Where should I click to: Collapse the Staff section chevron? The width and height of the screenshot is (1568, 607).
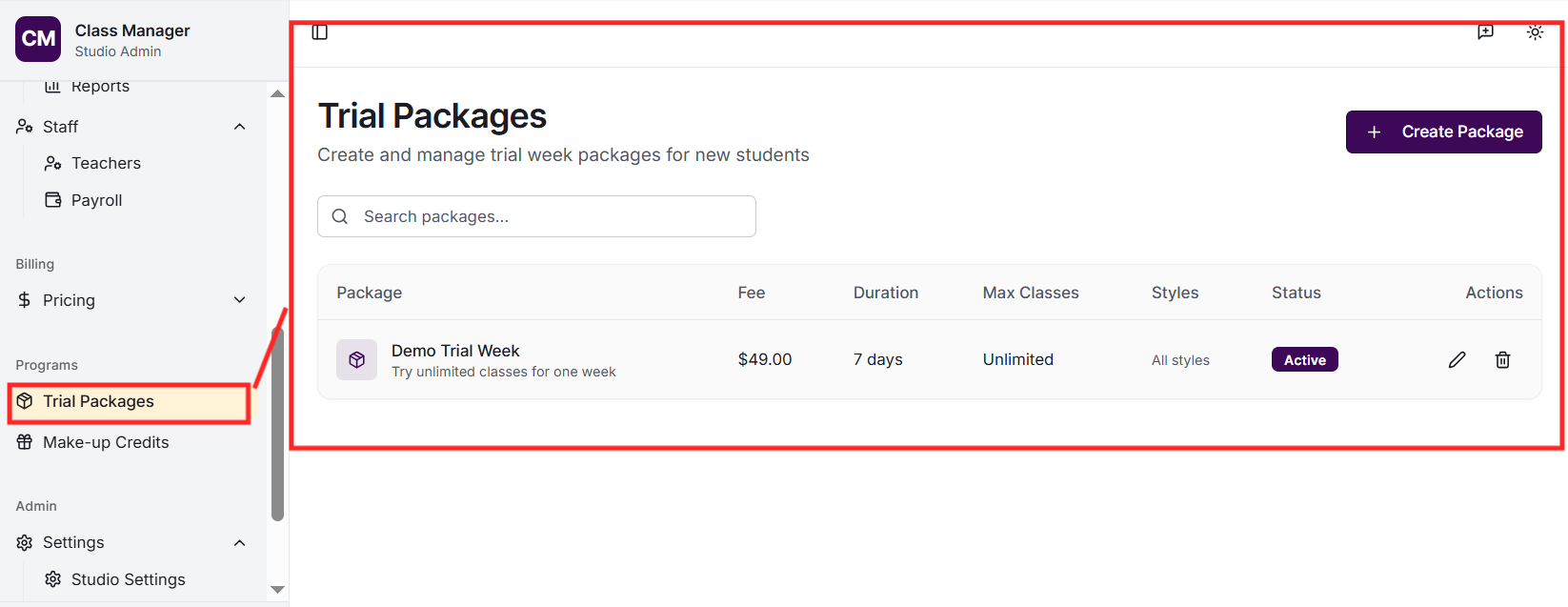pyautogui.click(x=240, y=127)
